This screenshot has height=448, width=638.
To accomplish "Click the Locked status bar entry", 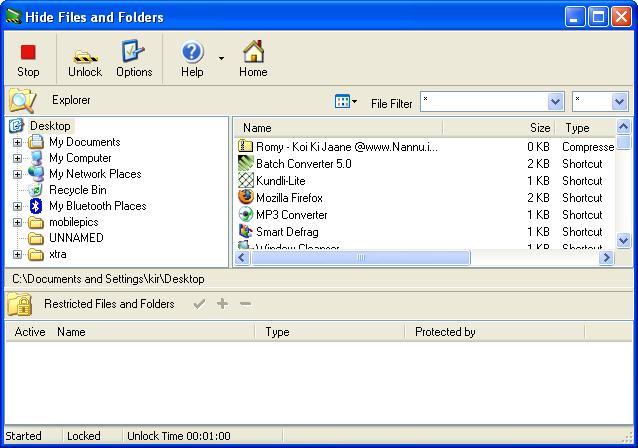I will point(84,436).
